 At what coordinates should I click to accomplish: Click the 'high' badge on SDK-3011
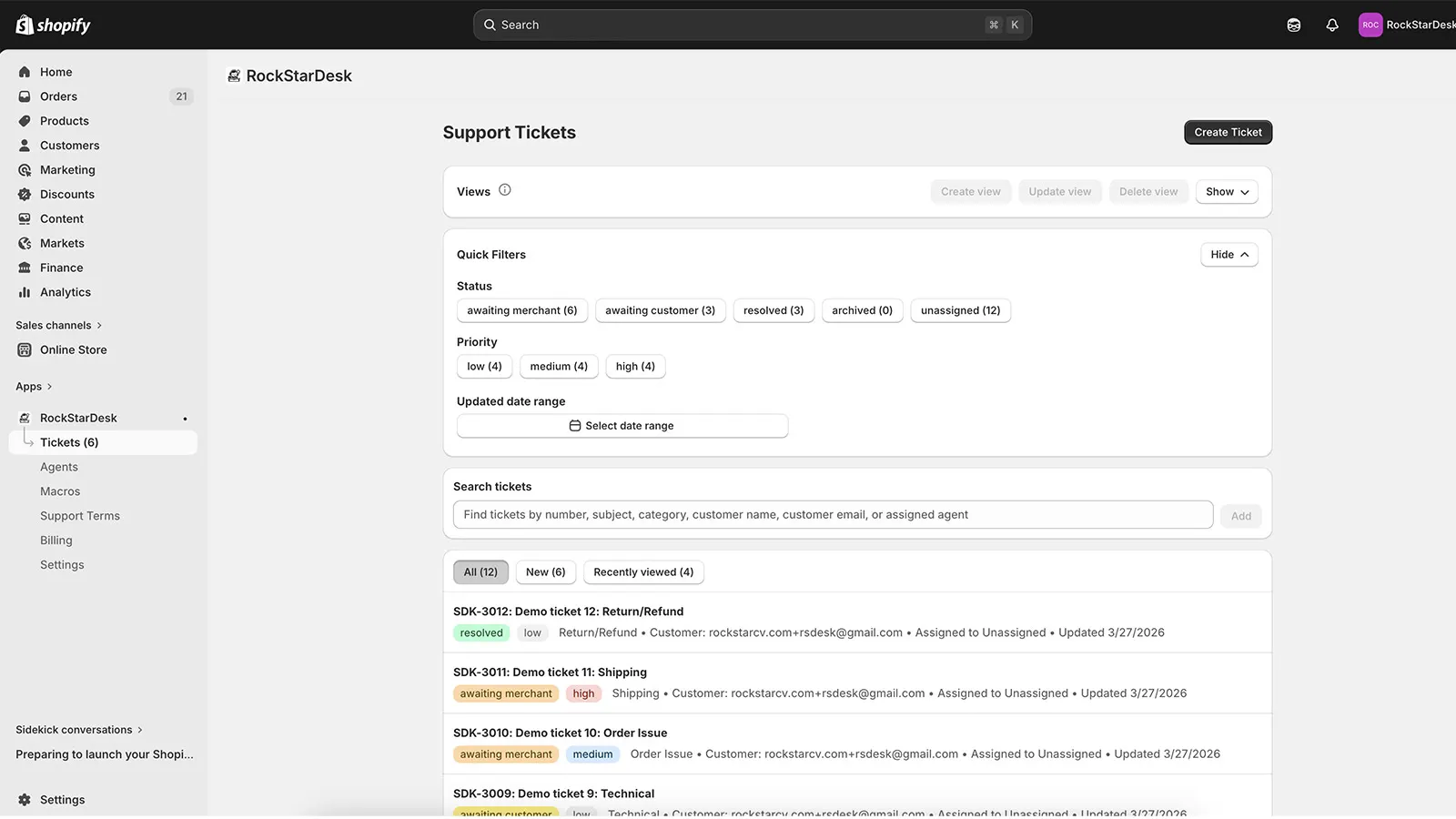click(583, 694)
